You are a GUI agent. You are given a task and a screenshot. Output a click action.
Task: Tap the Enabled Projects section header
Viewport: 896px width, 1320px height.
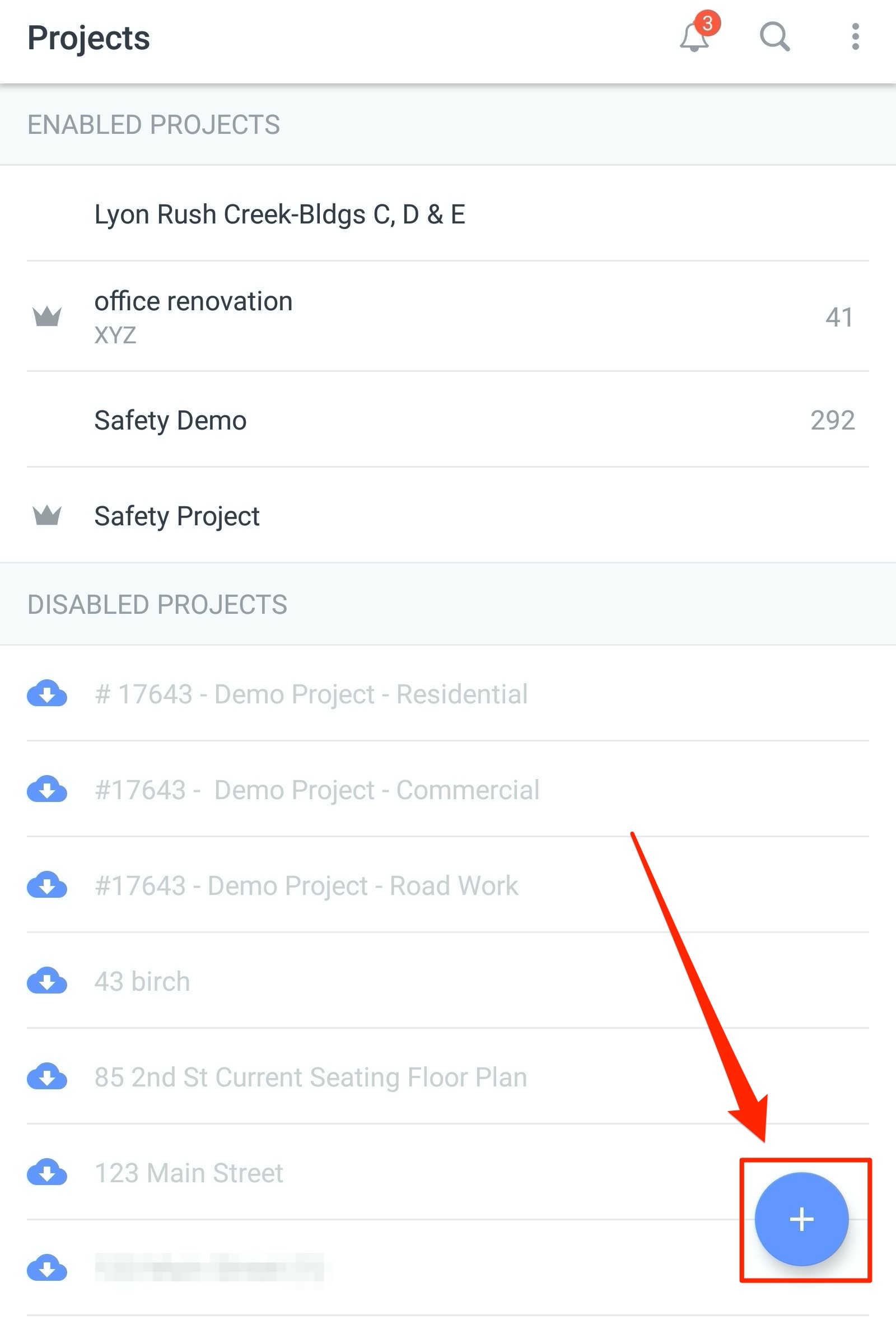(448, 124)
